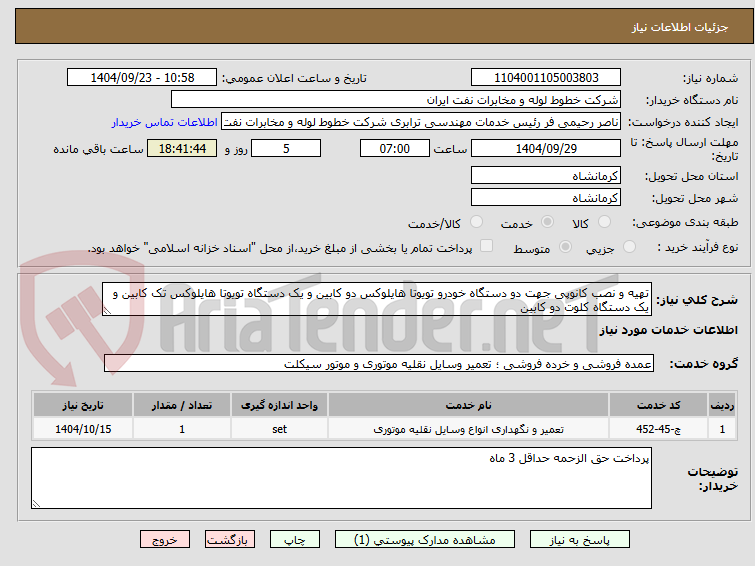Click the ساعت باقی مانده label
This screenshot has height=566, width=755.
(98, 149)
